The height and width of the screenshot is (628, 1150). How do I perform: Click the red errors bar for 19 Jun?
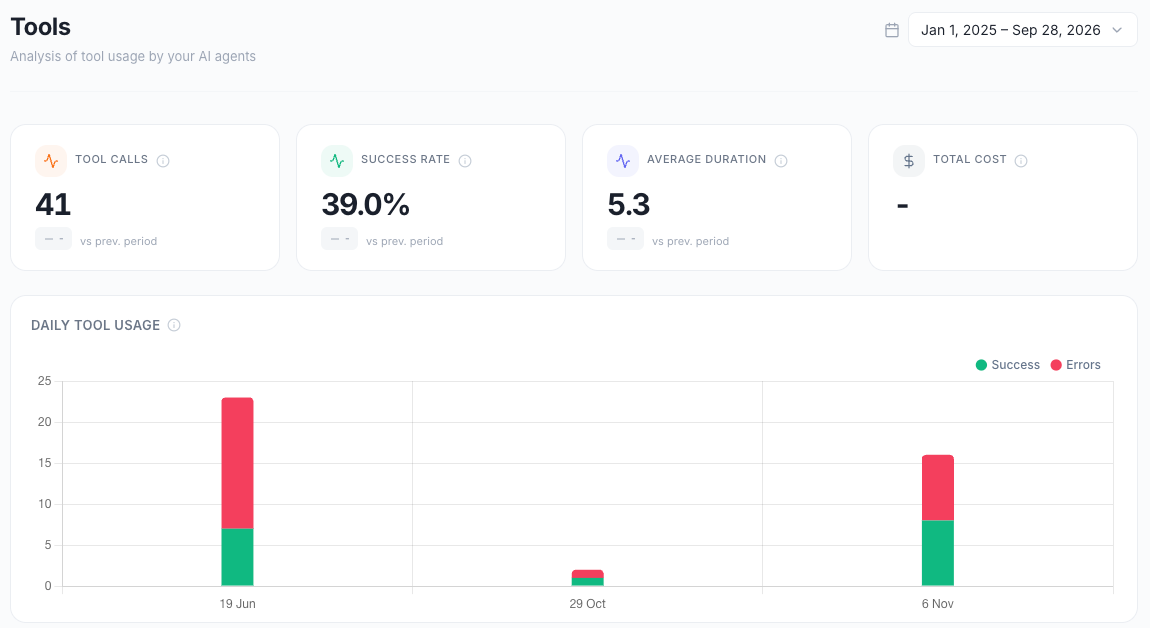(238, 463)
